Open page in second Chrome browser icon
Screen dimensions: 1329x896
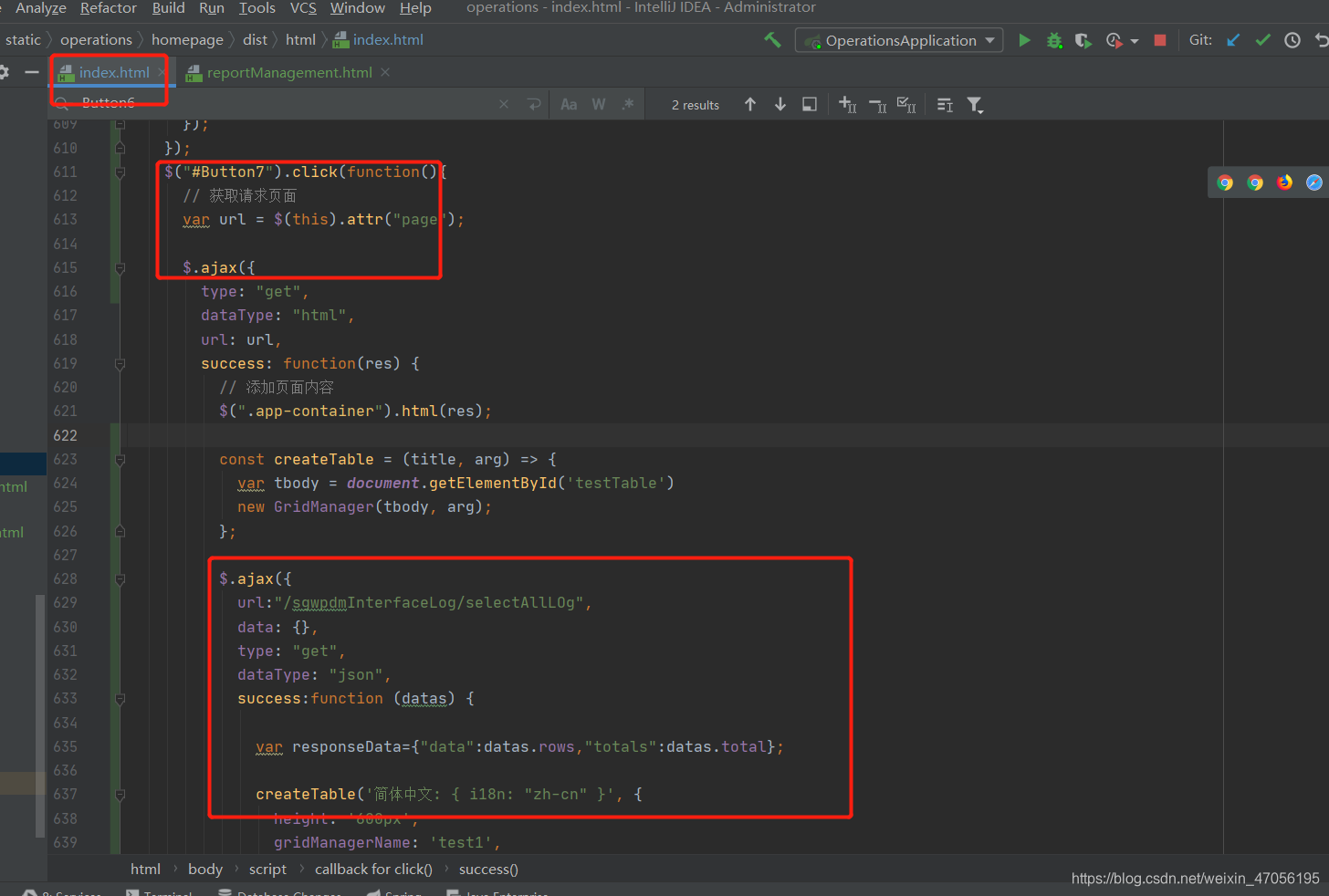point(1255,182)
